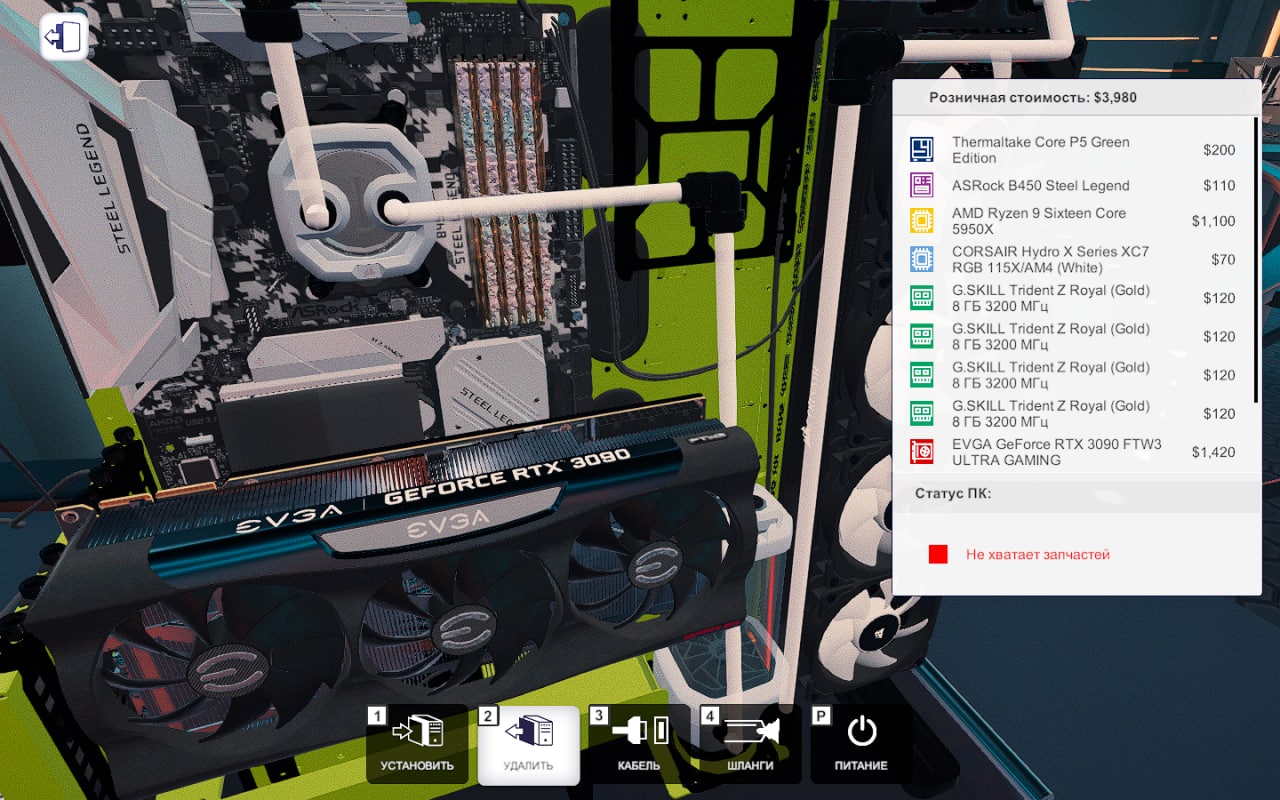Select EVGA GeForce RTX 3090 FTW3 ULTRA entry
This screenshot has height=800, width=1280.
point(1073,452)
